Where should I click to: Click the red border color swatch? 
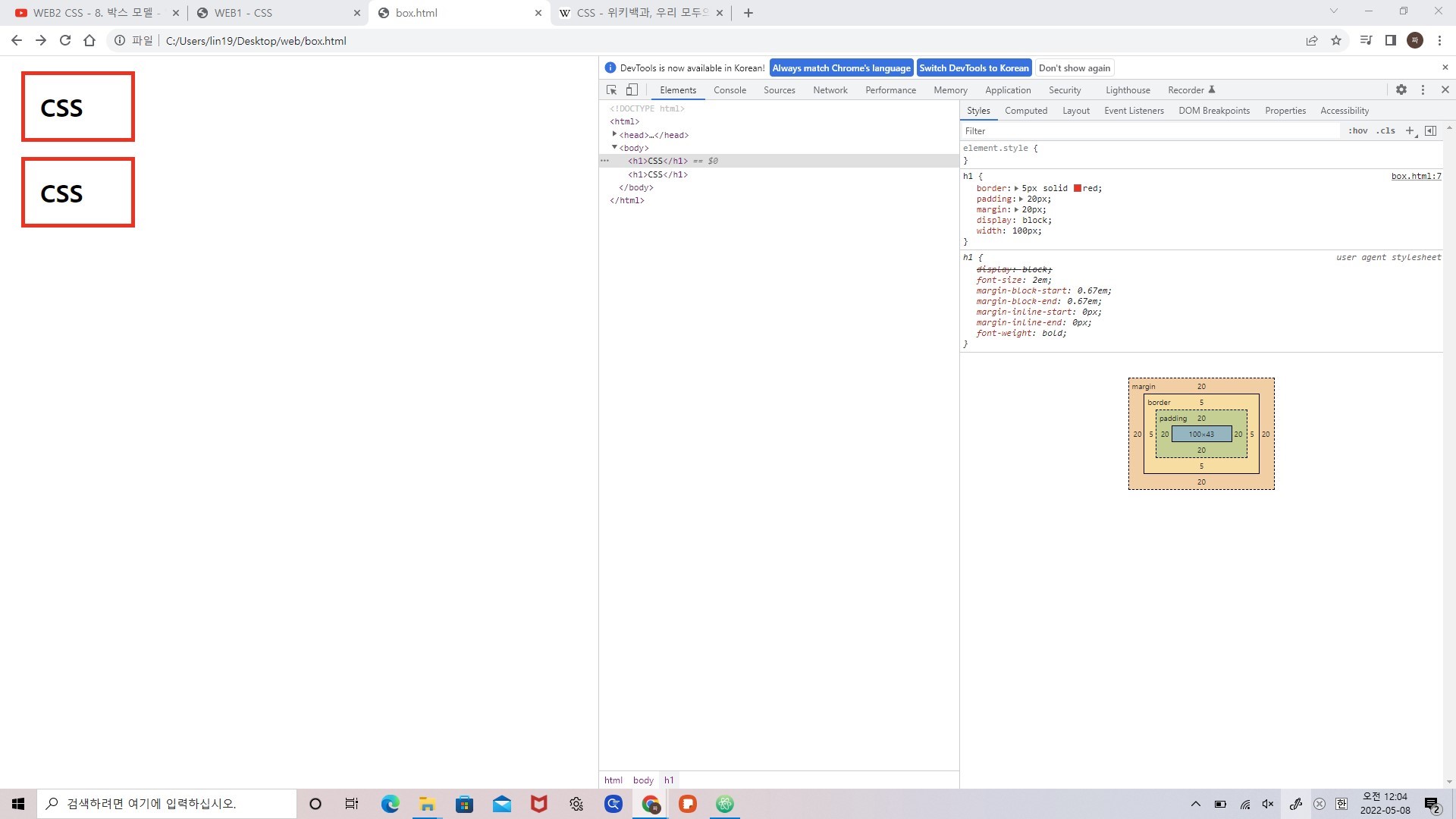click(1077, 188)
